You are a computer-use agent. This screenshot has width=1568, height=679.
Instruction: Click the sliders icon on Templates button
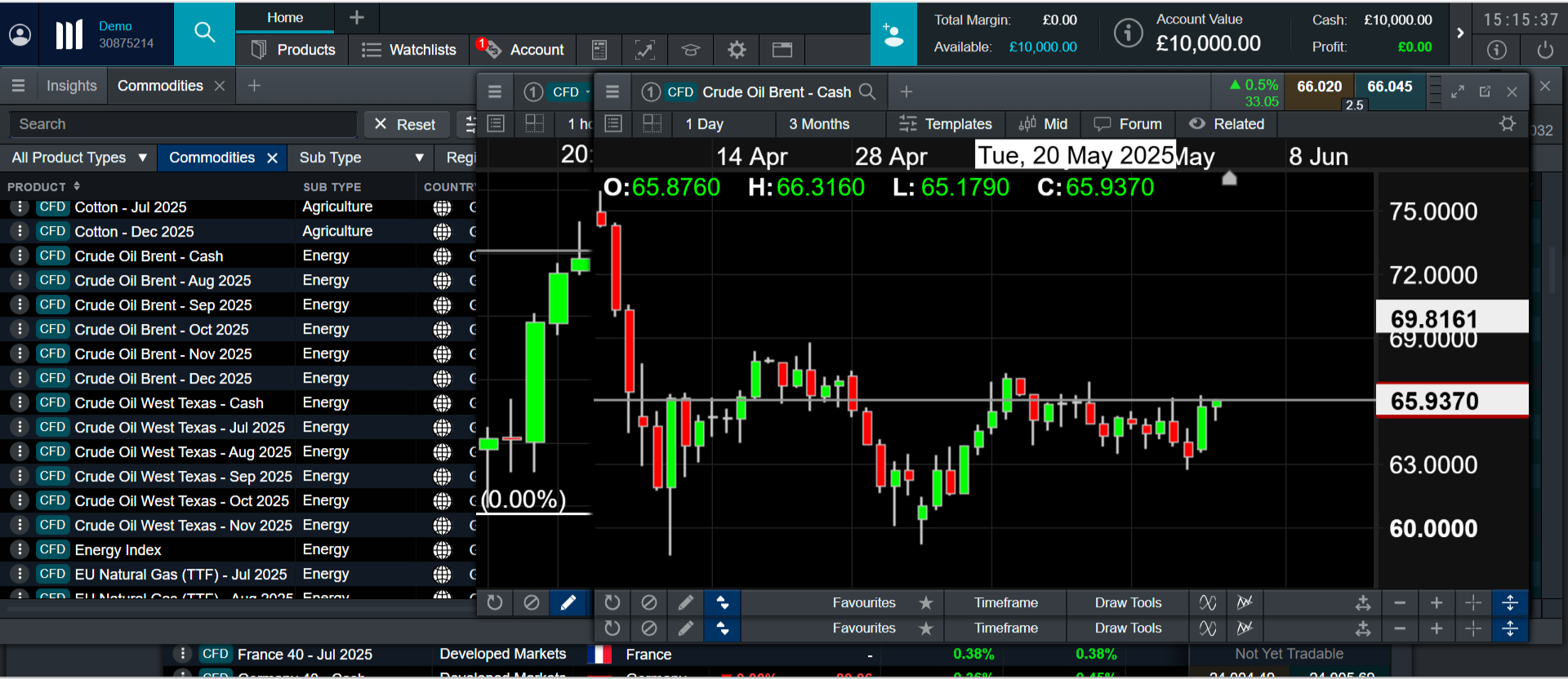pos(907,123)
